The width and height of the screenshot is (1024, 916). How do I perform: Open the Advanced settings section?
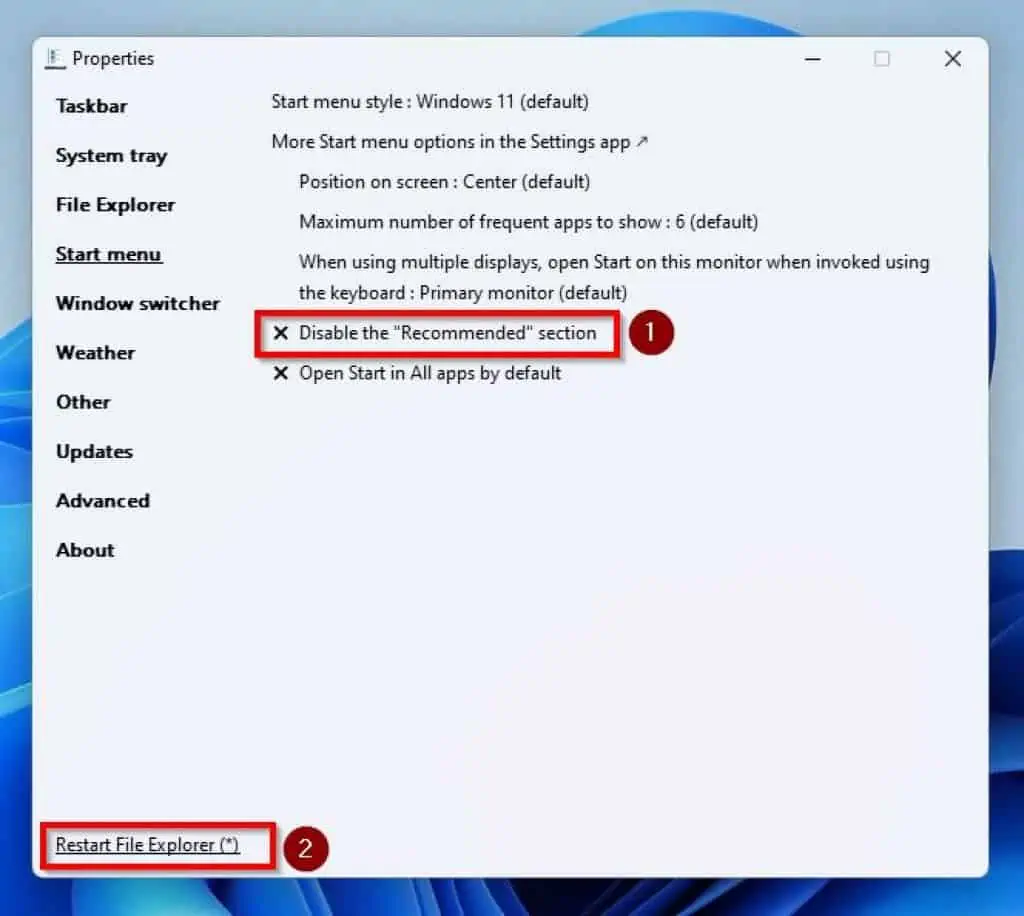tap(102, 500)
